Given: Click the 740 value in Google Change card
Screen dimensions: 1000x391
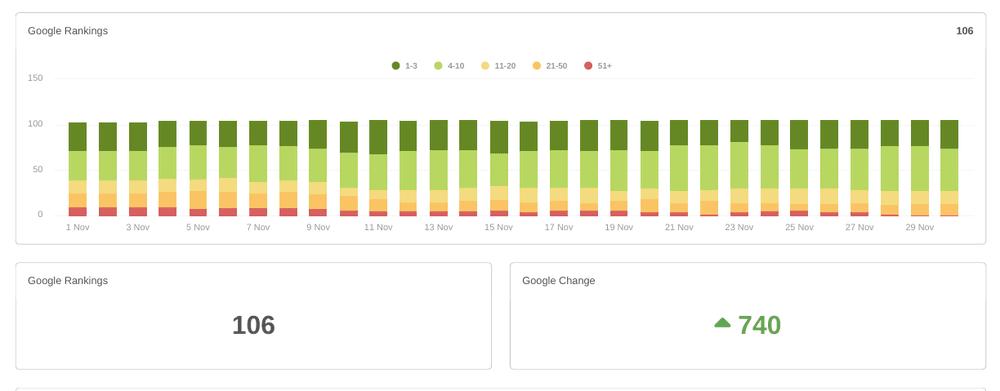Looking at the screenshot, I should [x=760, y=325].
